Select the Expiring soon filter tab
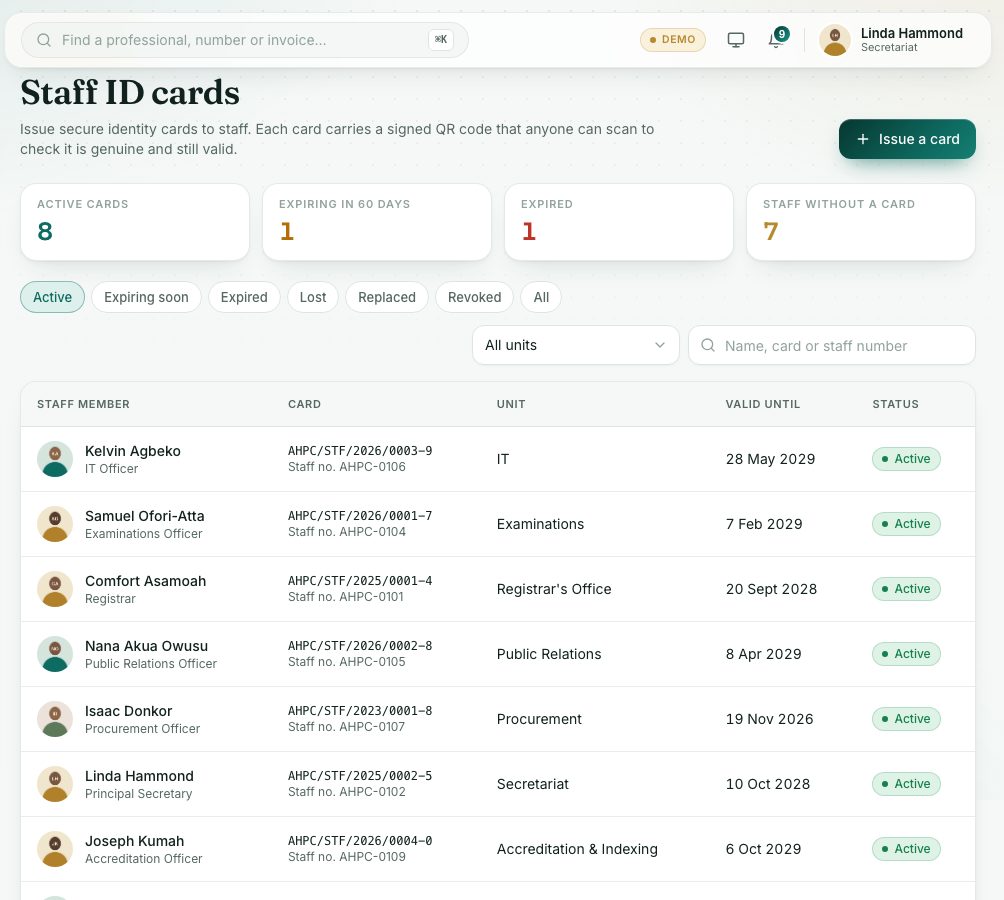 [146, 297]
